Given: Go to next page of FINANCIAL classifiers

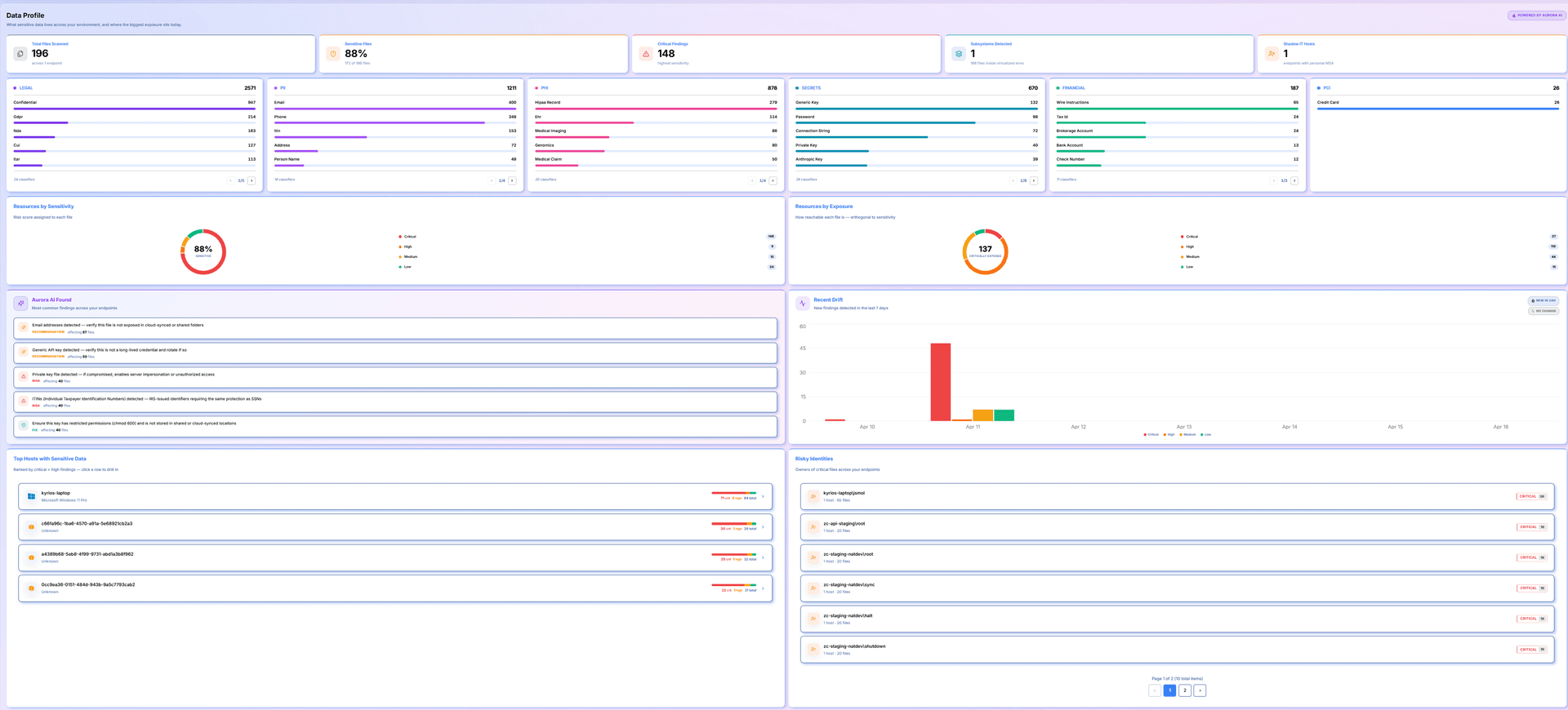Looking at the screenshot, I should click(x=1294, y=180).
